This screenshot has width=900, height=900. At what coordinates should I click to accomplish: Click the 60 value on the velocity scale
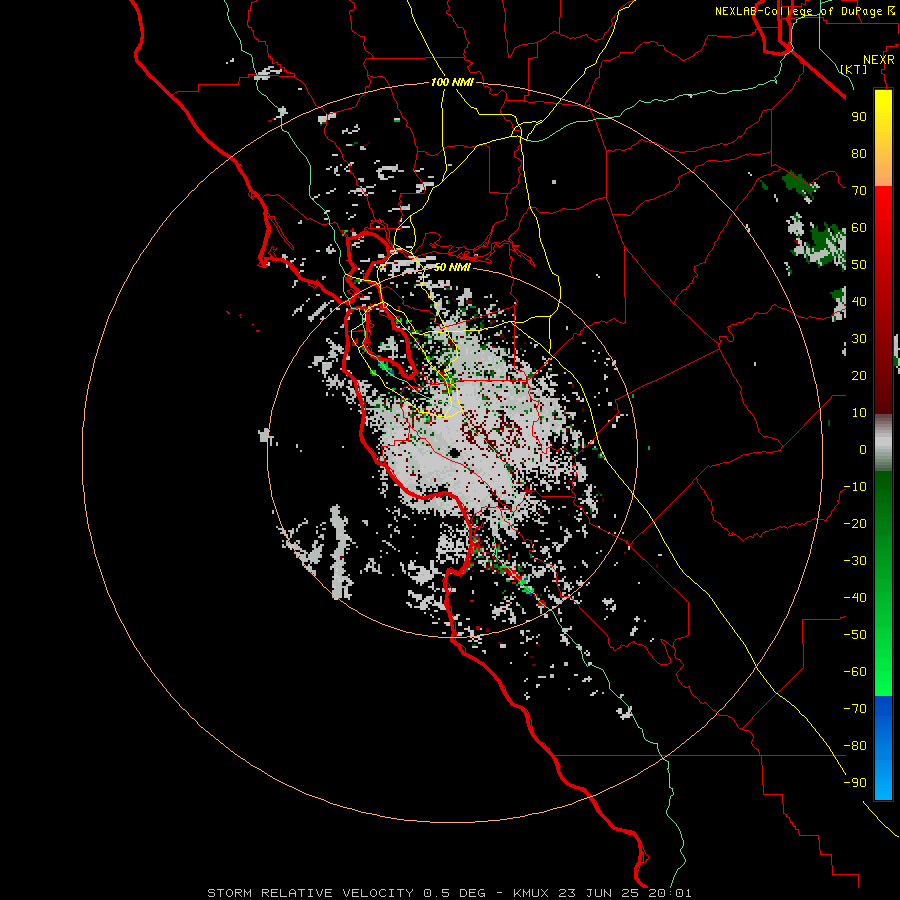click(x=859, y=227)
